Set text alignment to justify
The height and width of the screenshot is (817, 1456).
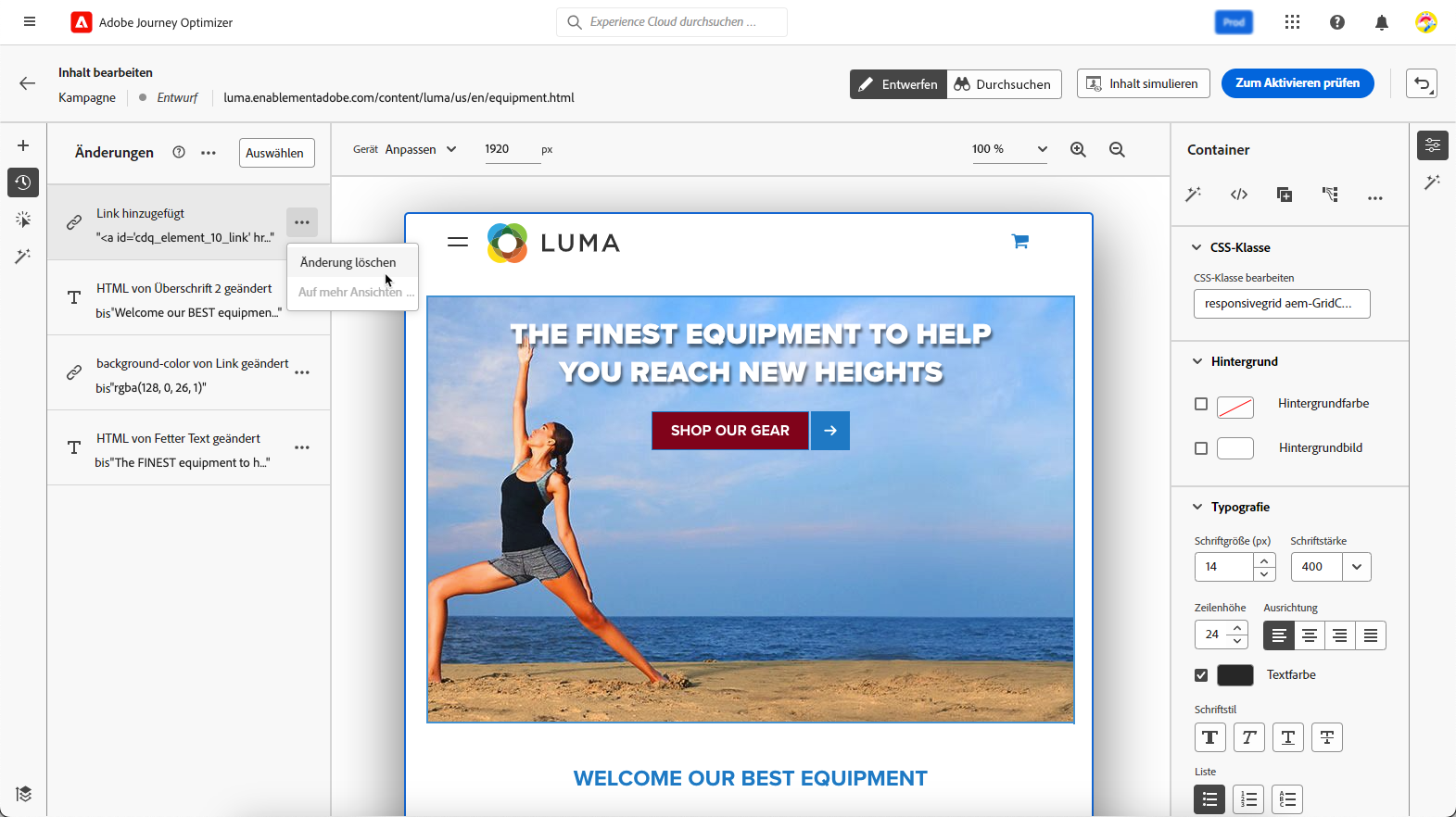pos(1371,635)
